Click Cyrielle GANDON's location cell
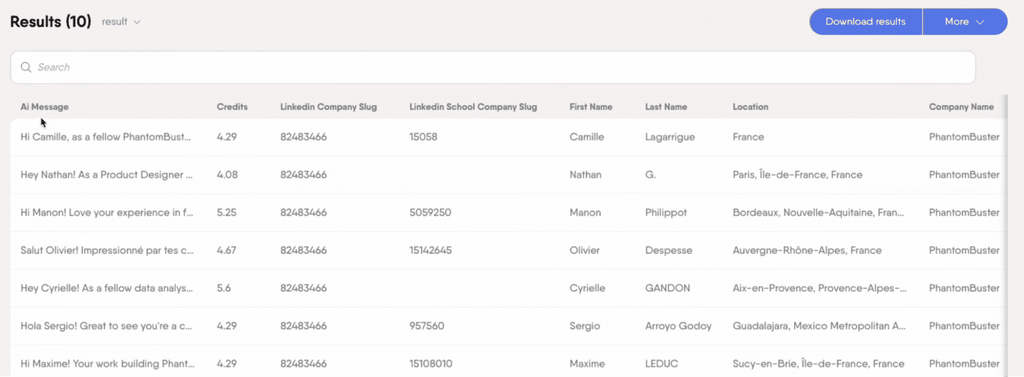 pyautogui.click(x=820, y=288)
